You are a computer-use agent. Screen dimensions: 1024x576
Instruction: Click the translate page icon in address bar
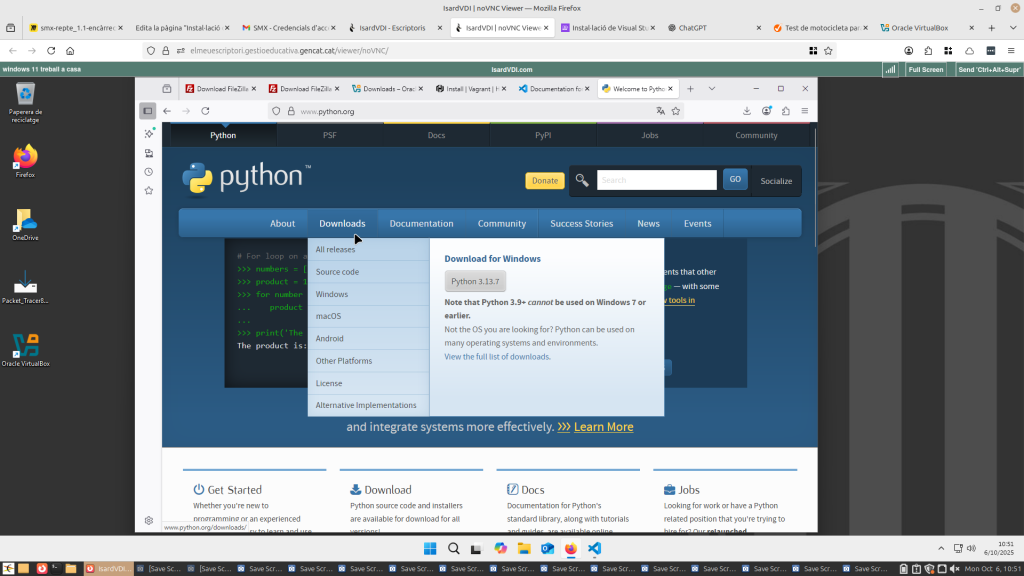click(659, 111)
